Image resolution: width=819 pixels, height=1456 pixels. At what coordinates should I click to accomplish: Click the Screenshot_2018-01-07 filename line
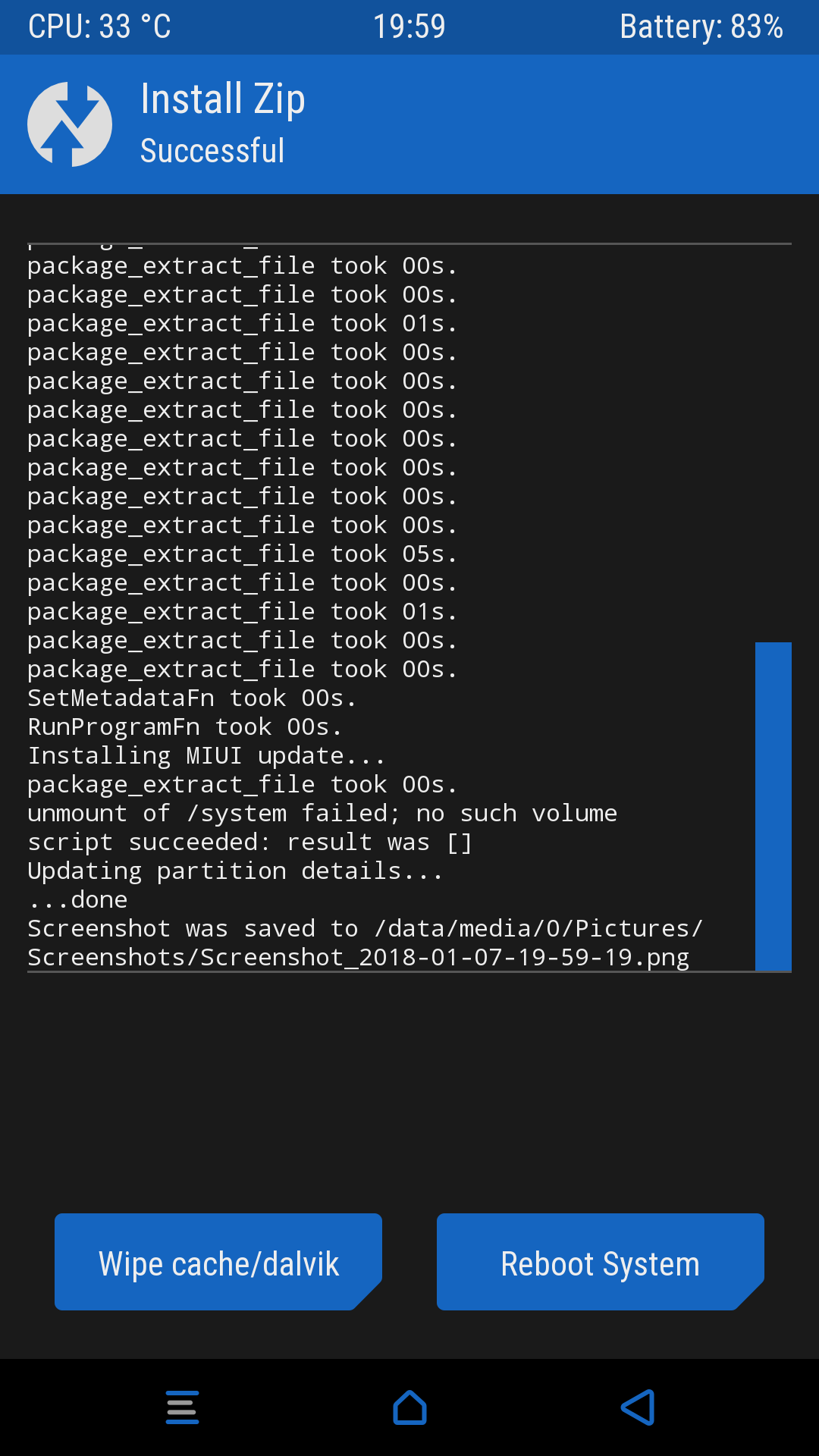point(358,958)
